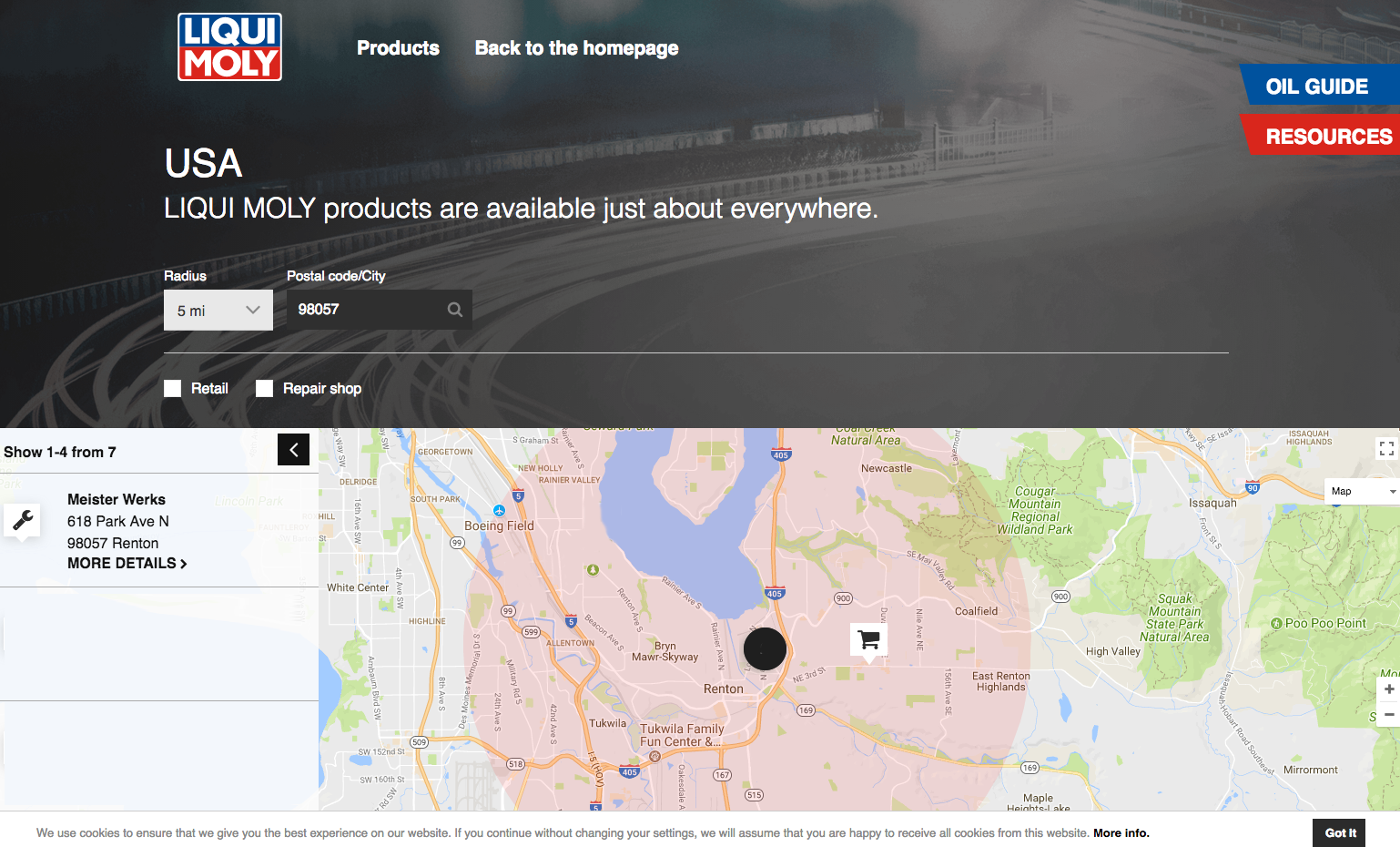Enable the Repair shop checkbox
This screenshot has height=847, width=1400.
pyautogui.click(x=264, y=389)
